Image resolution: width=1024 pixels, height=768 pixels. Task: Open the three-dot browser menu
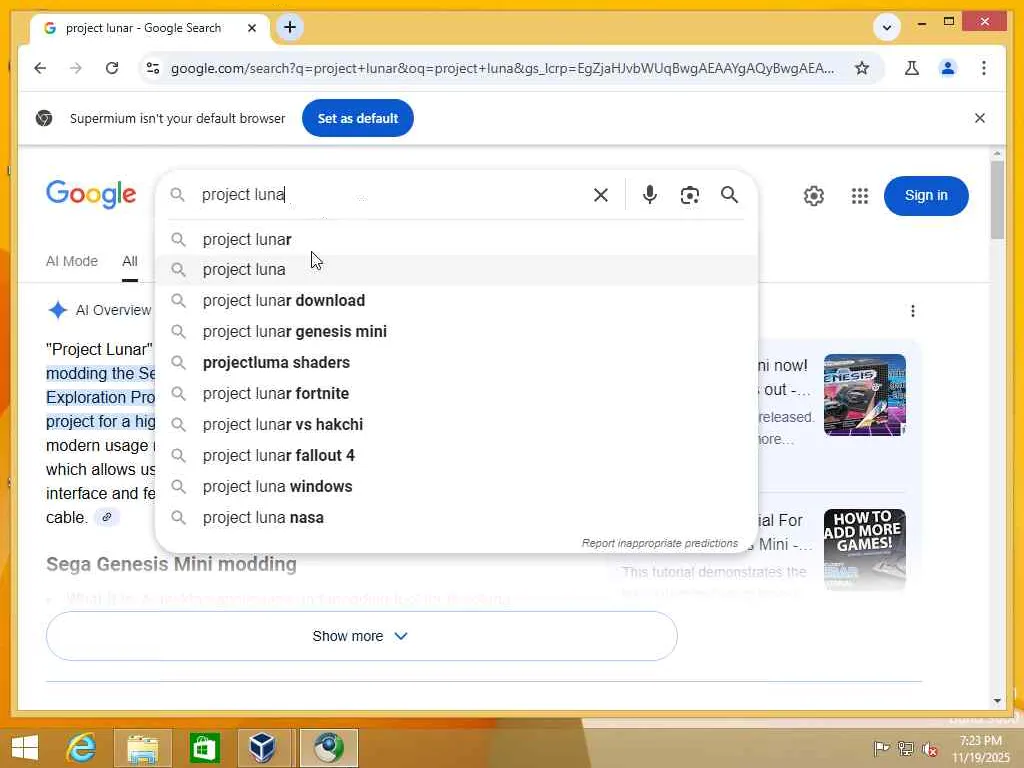click(x=984, y=68)
